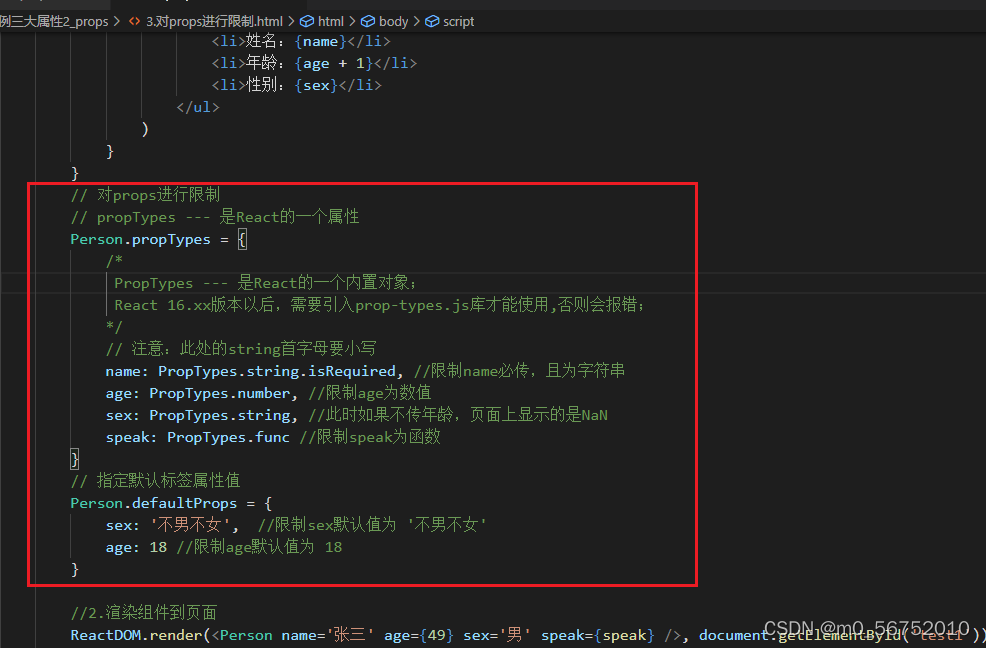Click the script tag icon in the breadcrumb
Image resolution: width=986 pixels, height=648 pixels.
click(x=430, y=20)
